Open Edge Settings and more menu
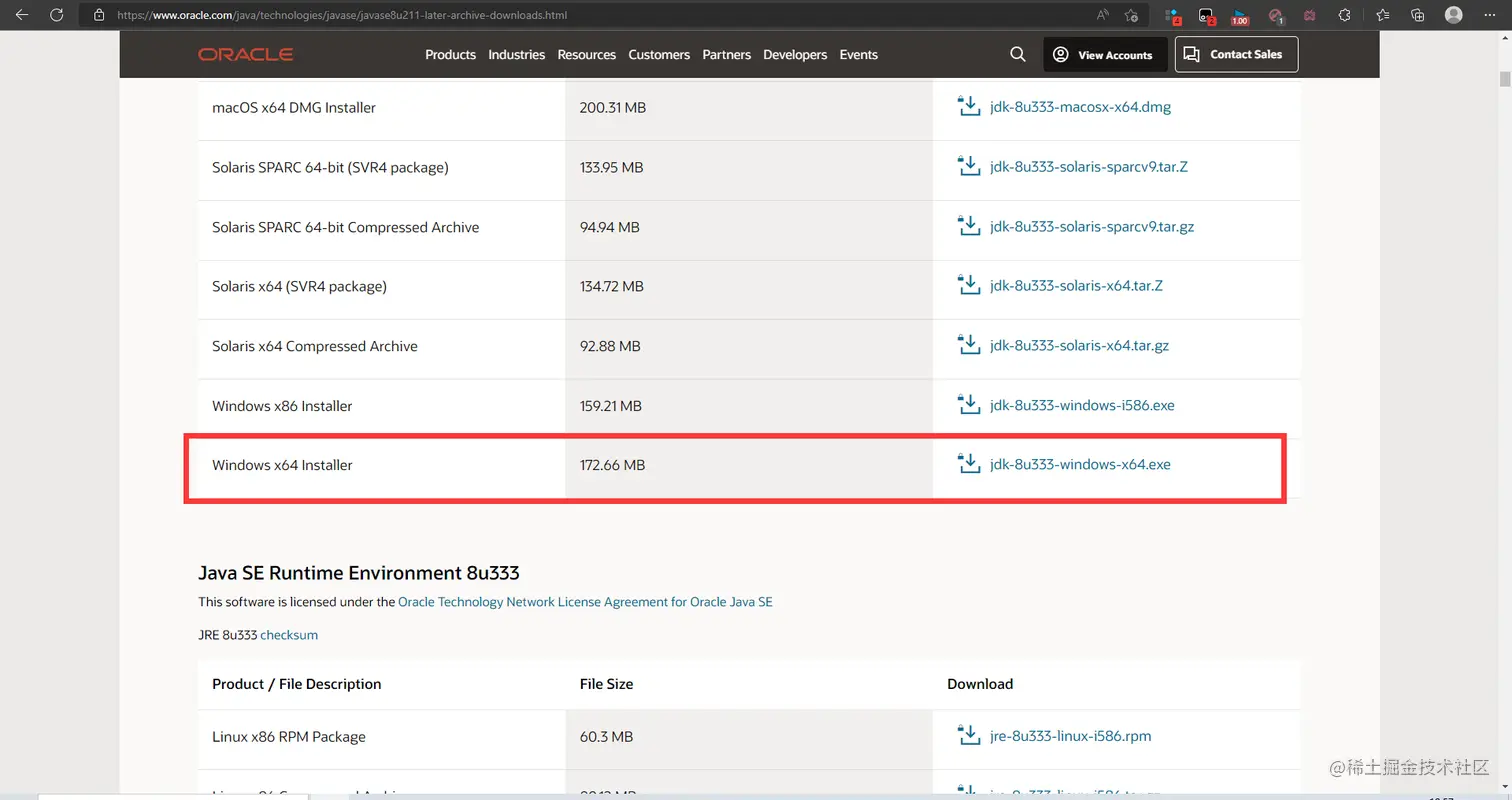The image size is (1512, 800). [x=1491, y=15]
